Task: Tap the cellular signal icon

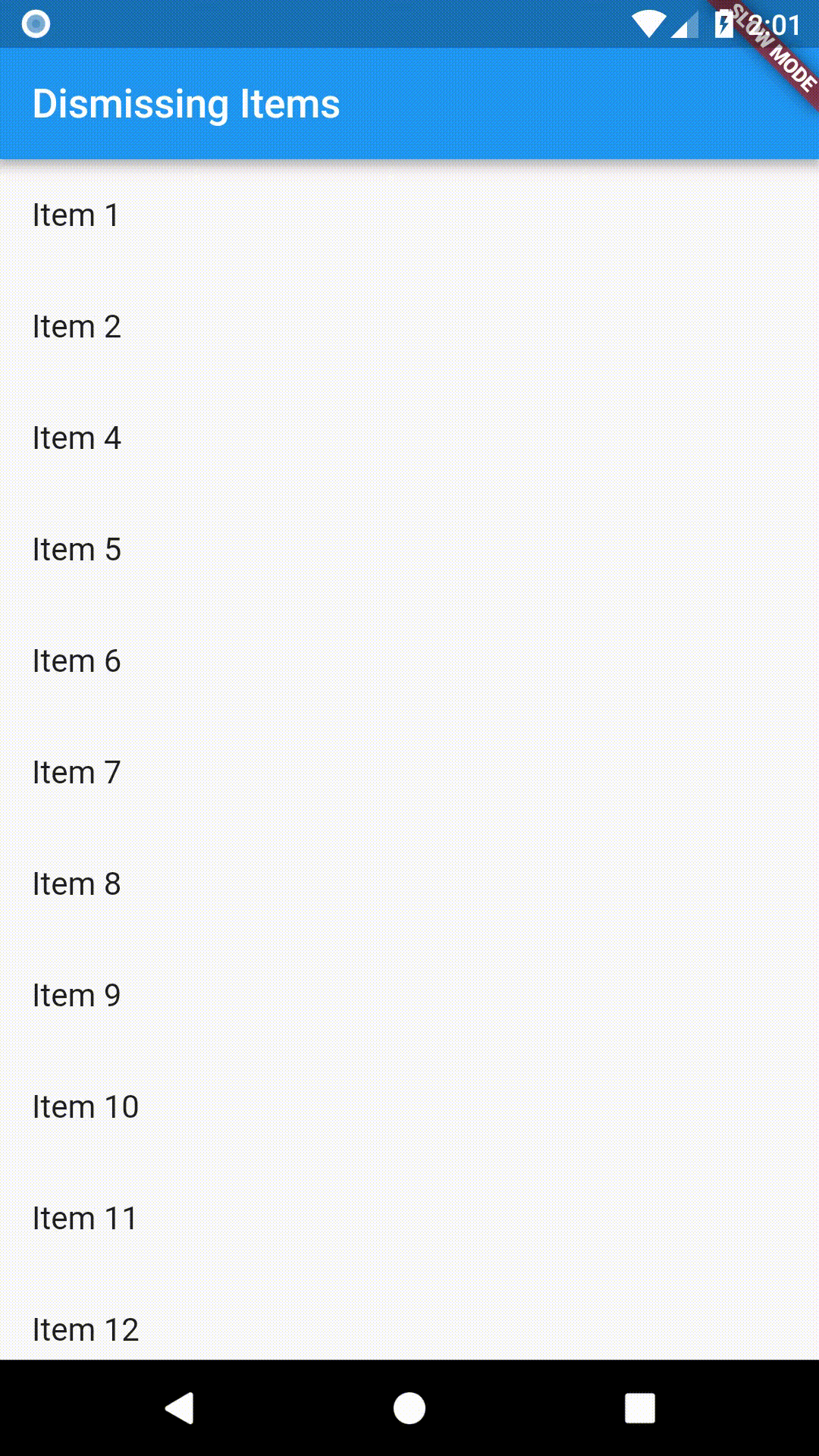Action: coord(685,26)
